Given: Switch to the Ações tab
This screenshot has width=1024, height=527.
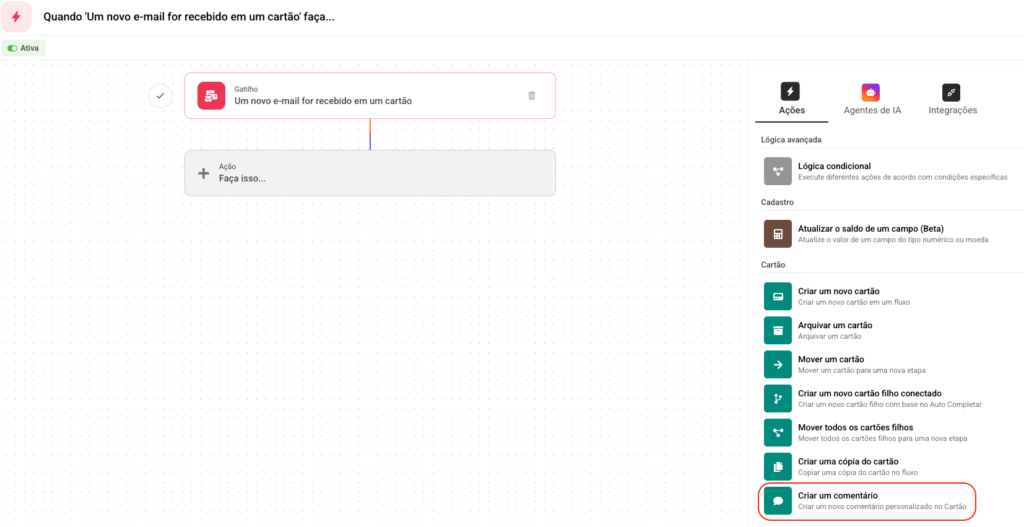Looking at the screenshot, I should pos(791,99).
